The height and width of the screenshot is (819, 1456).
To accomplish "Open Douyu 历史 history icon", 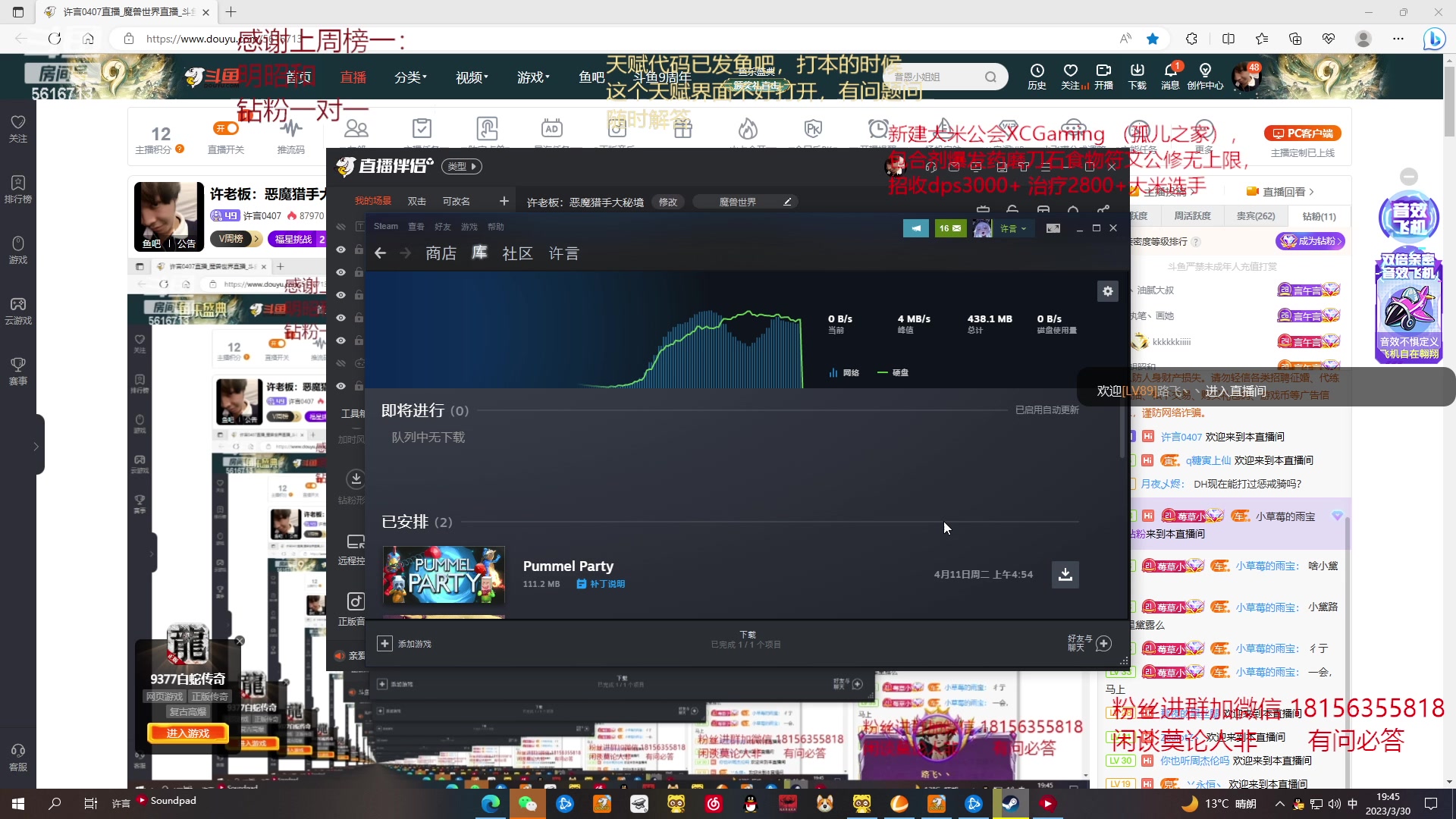I will [1037, 76].
